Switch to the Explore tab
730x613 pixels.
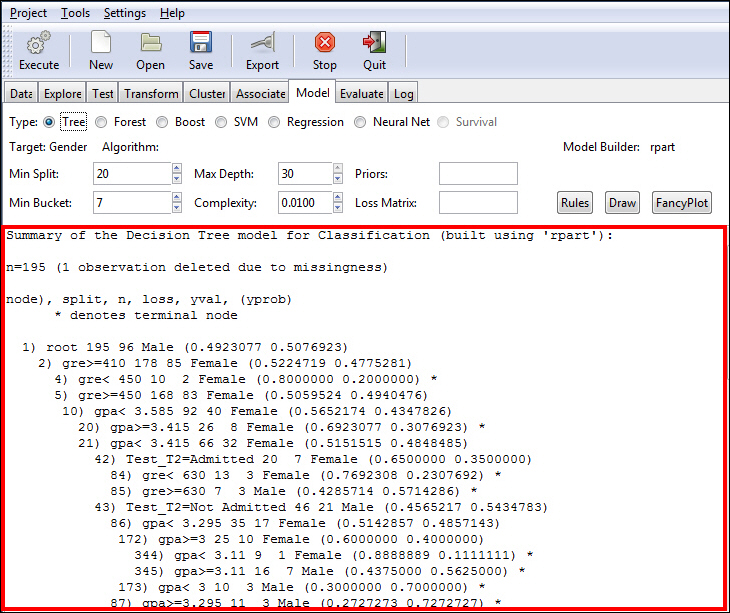[x=62, y=94]
